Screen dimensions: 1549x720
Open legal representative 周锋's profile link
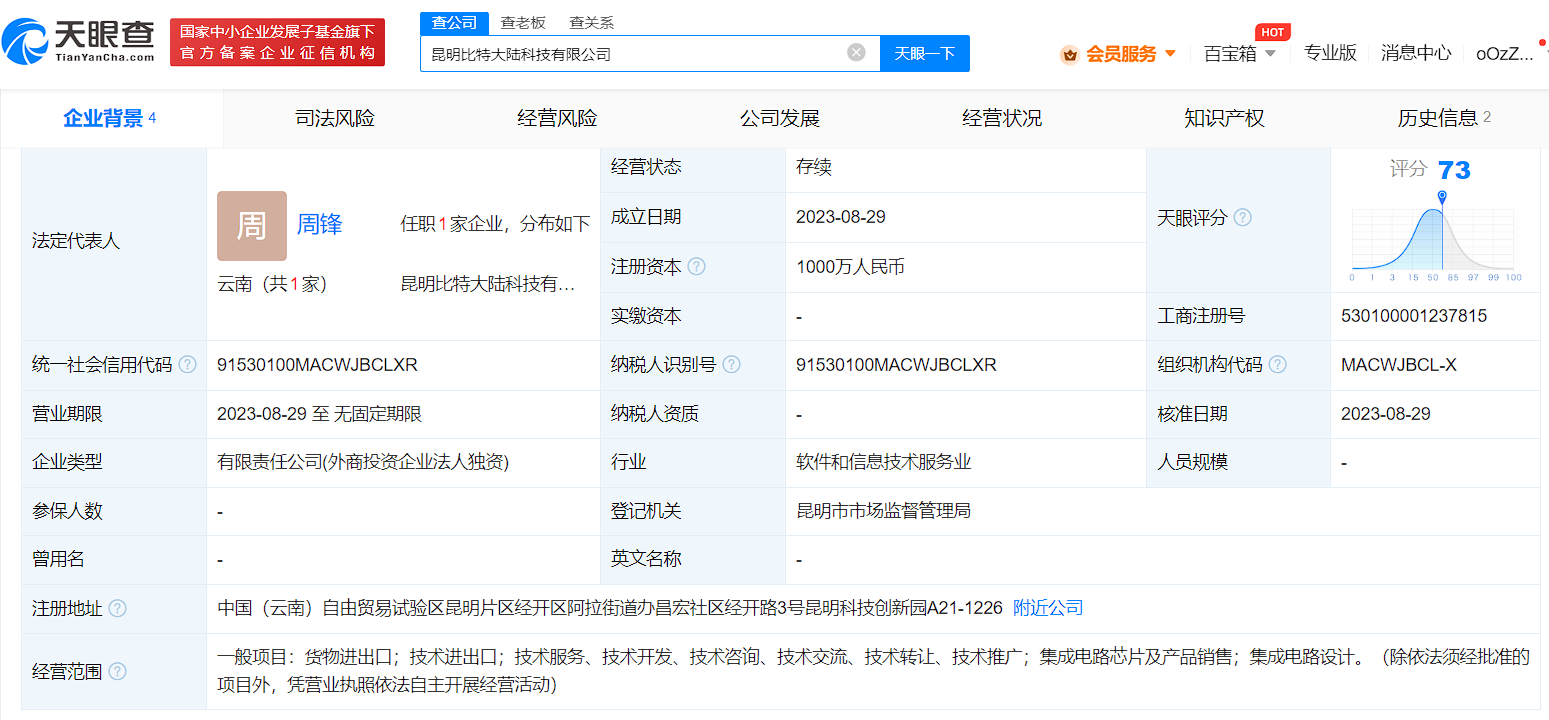tap(320, 224)
